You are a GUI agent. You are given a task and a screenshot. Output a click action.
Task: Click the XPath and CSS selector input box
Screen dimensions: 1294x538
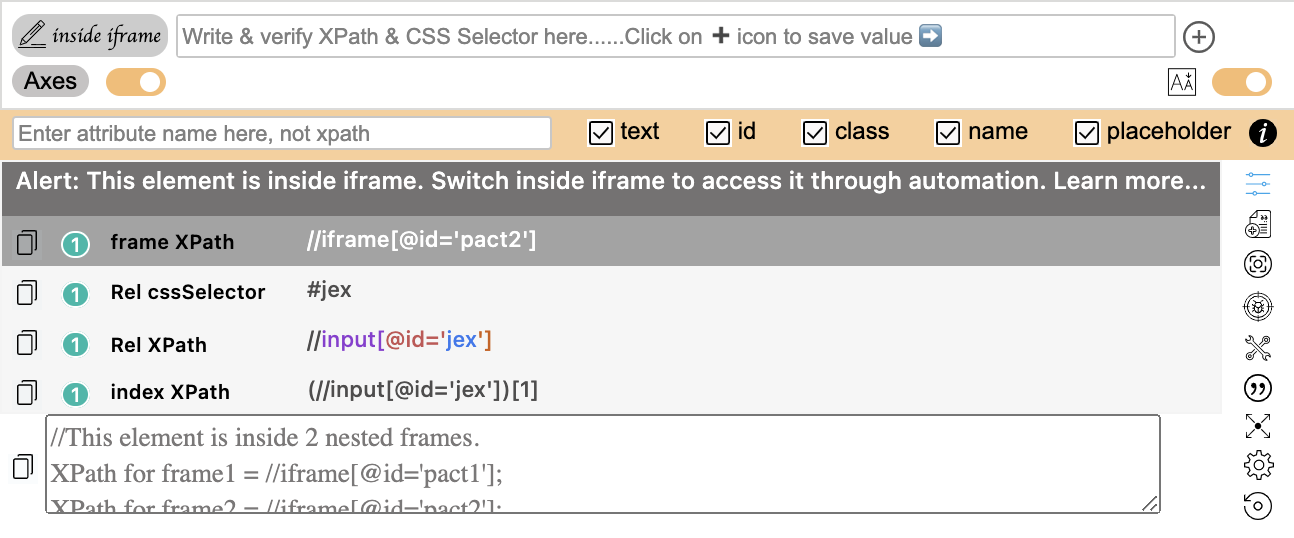click(x=676, y=36)
